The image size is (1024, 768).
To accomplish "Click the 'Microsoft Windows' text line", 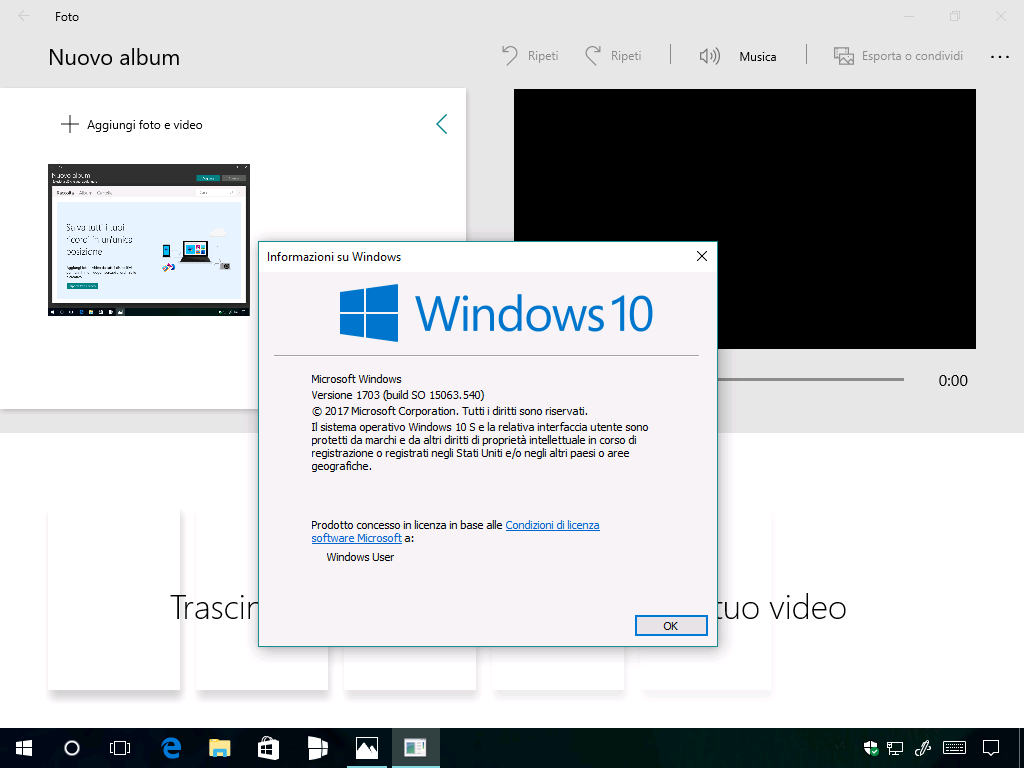I will 356,379.
